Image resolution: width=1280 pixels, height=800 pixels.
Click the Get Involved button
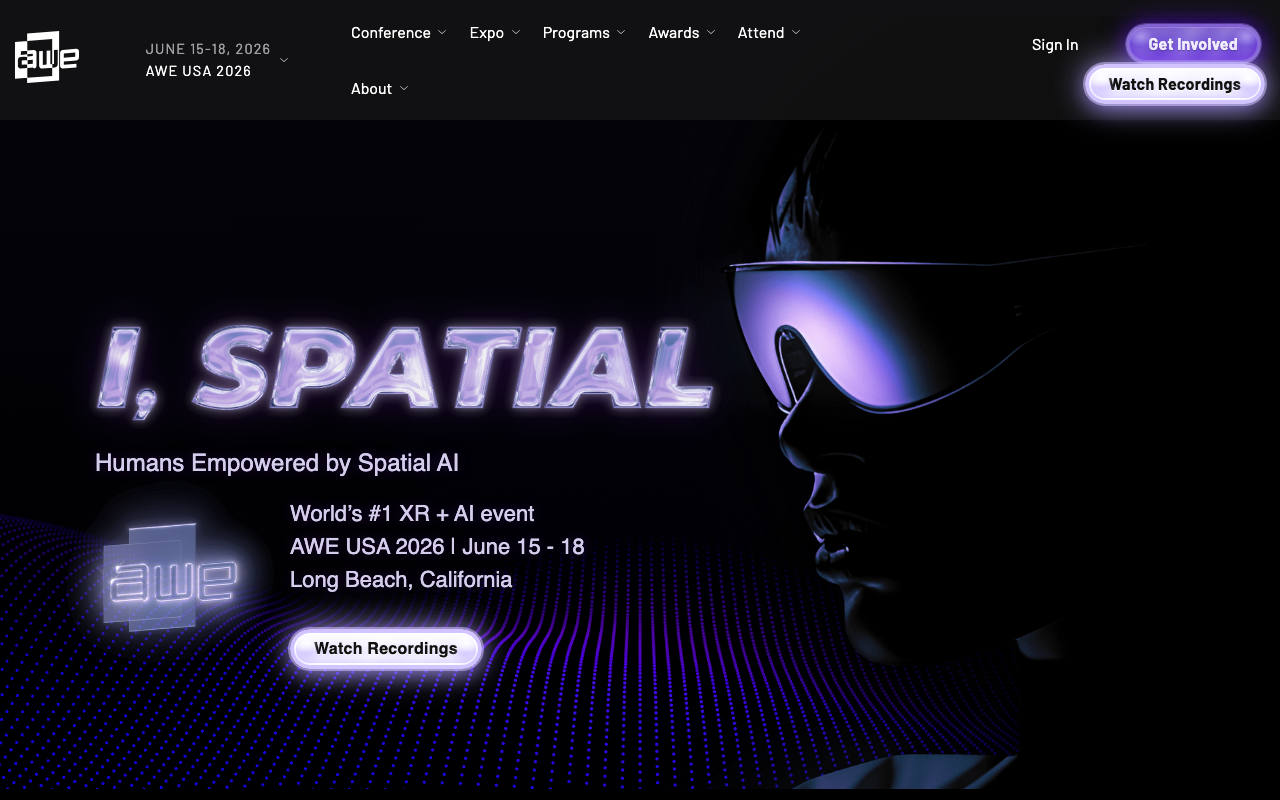click(1193, 44)
